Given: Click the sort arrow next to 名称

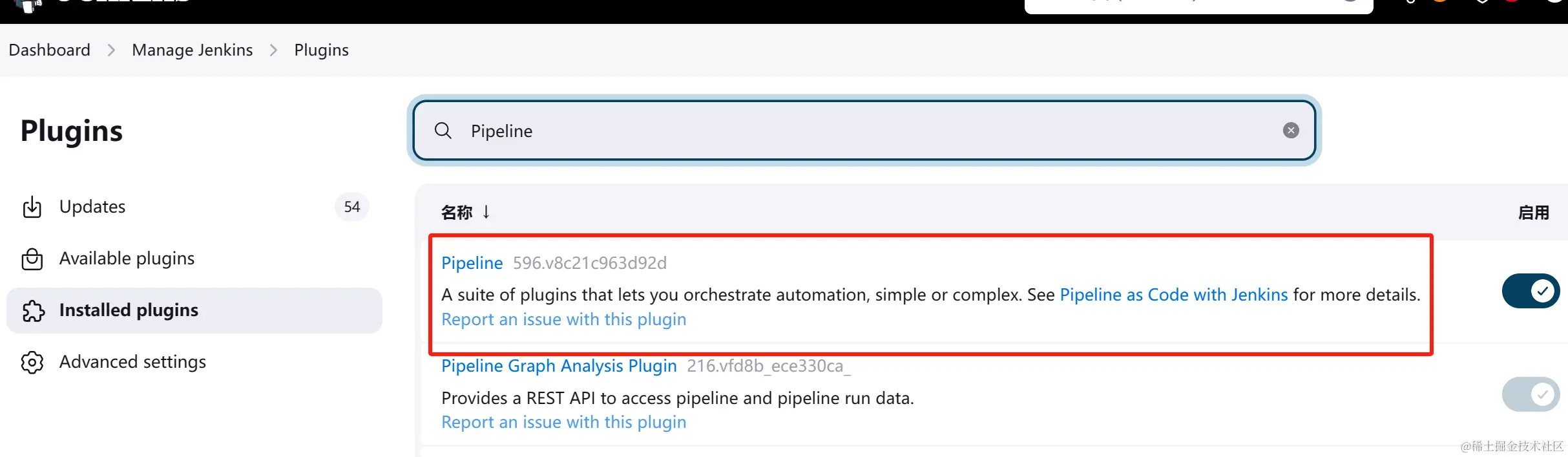Looking at the screenshot, I should (486, 211).
